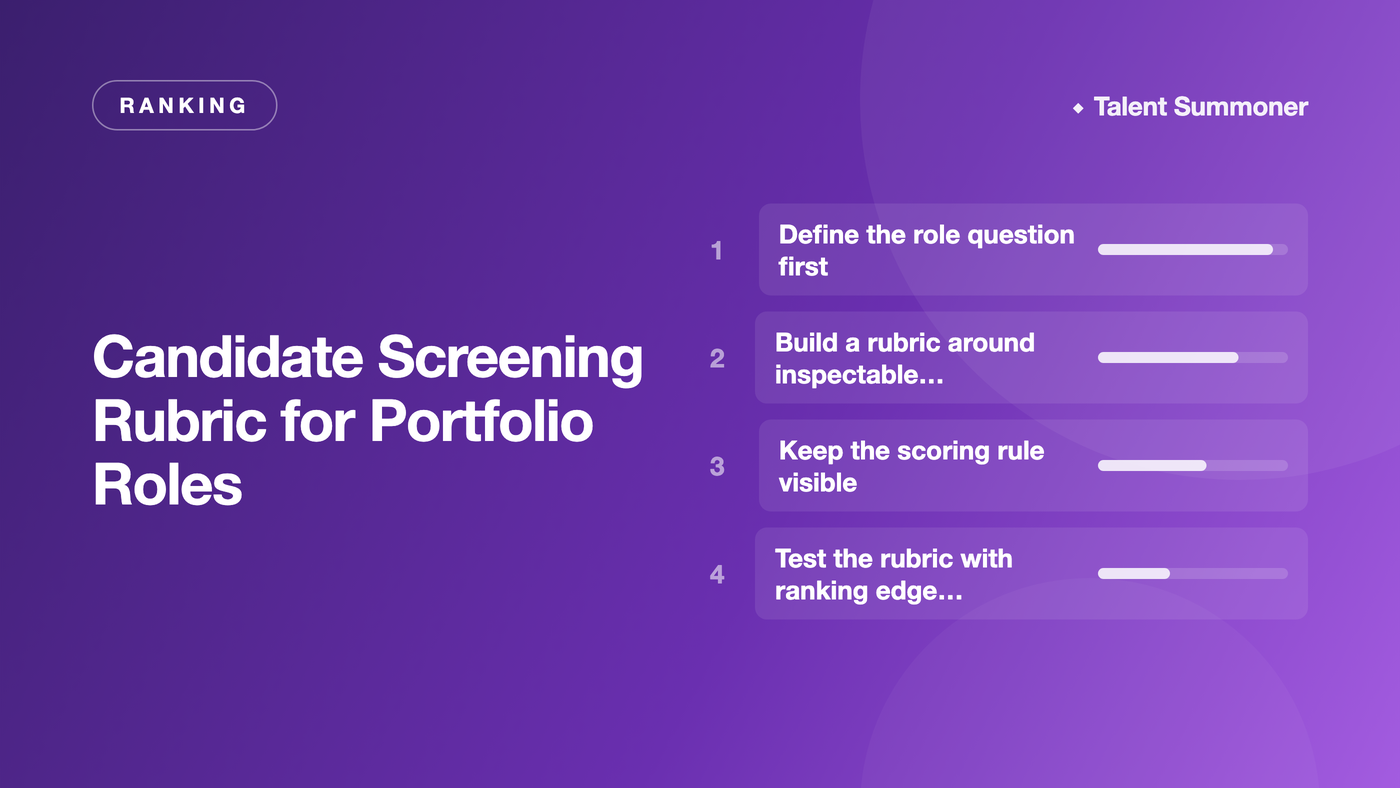Click the progress bar for 'Keep the scoring rule'
The image size is (1400, 788).
tap(1193, 466)
